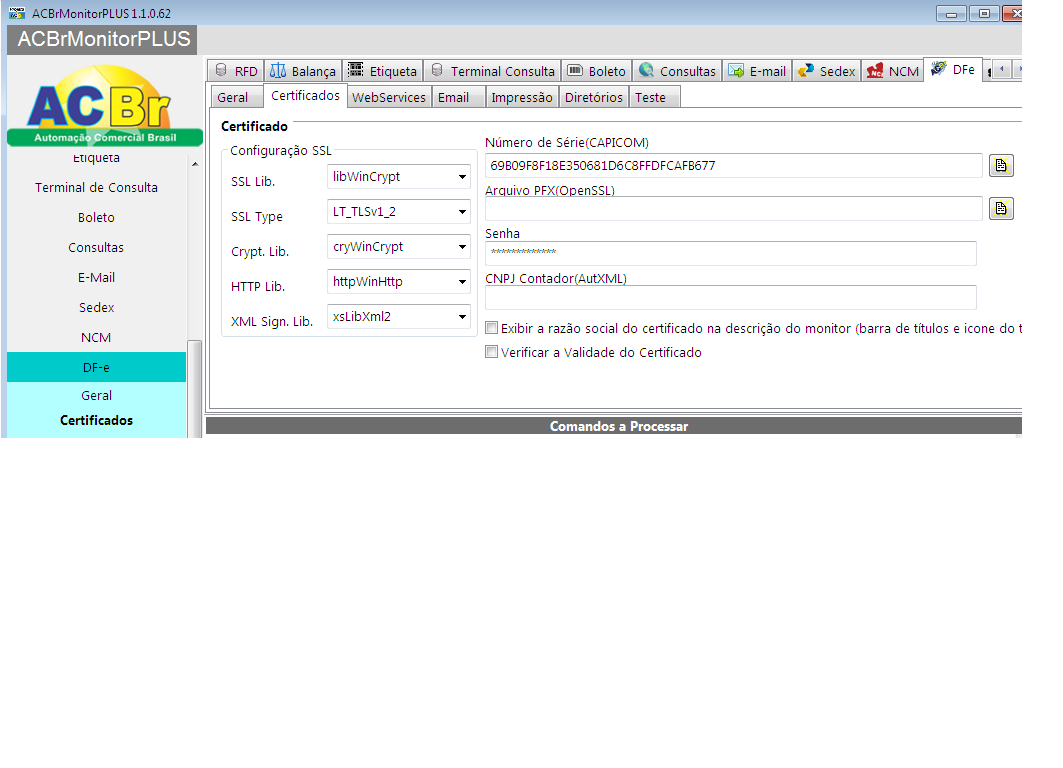1063x768 pixels.
Task: Click the Senha password field
Action: pos(731,253)
